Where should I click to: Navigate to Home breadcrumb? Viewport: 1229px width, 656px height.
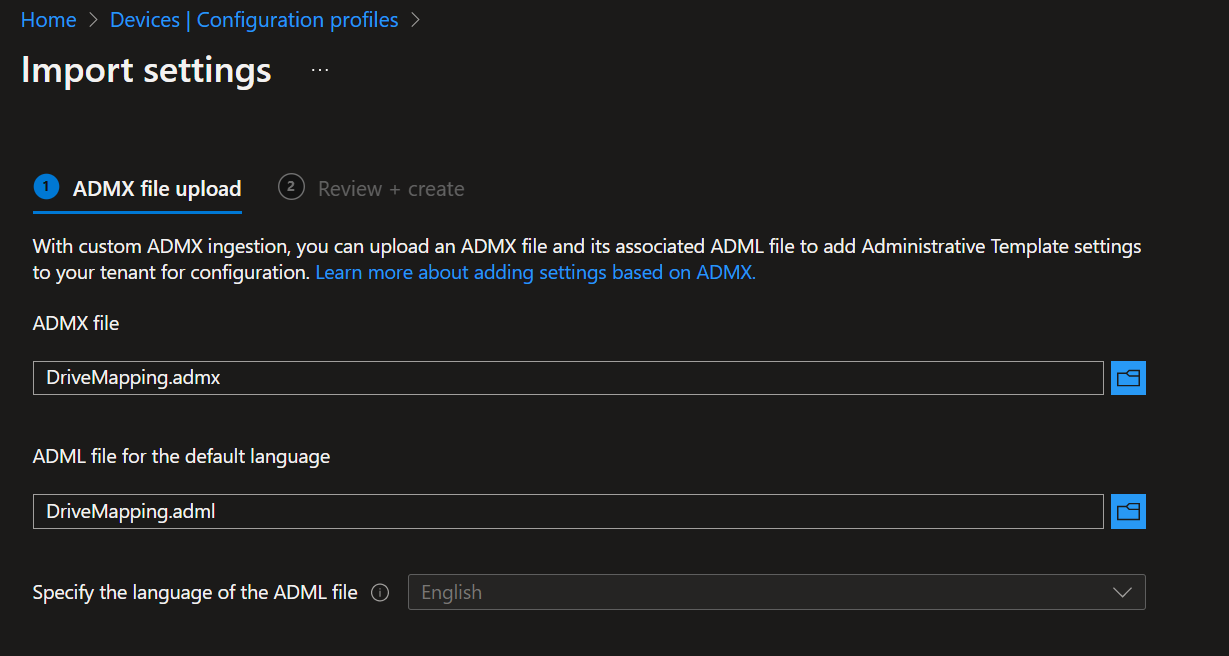click(48, 20)
